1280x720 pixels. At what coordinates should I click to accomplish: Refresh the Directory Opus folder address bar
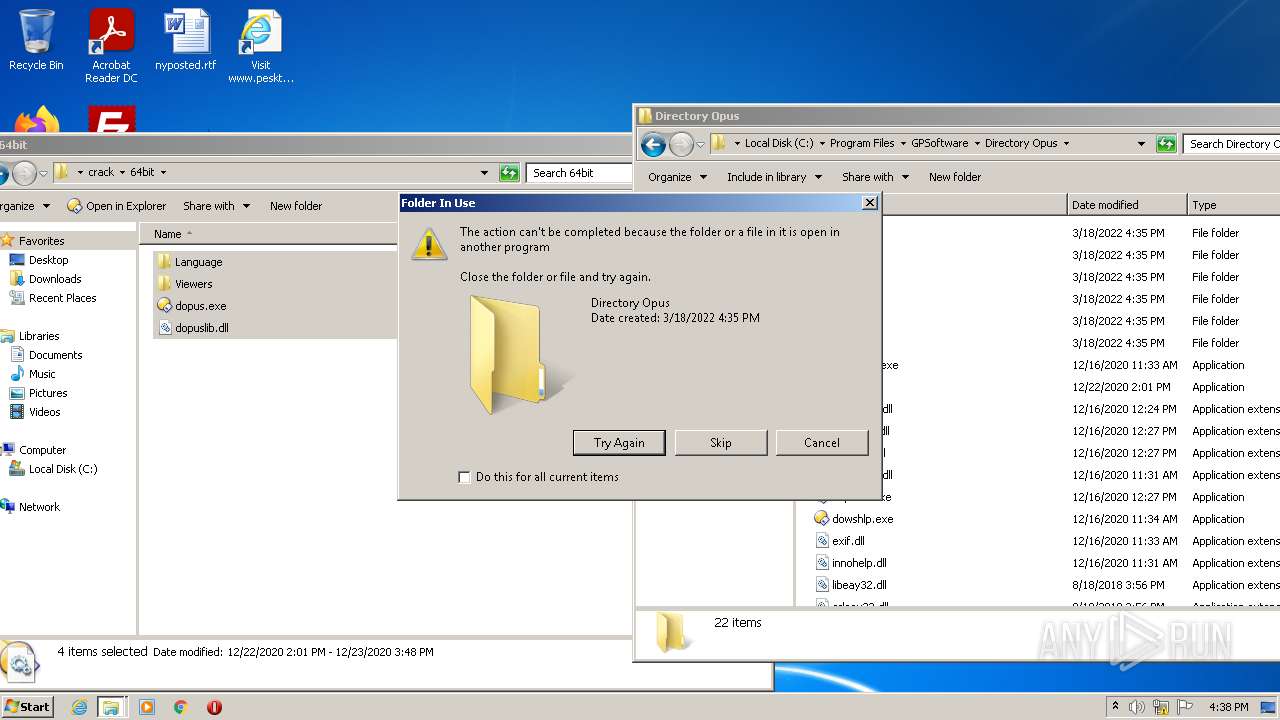point(1166,144)
